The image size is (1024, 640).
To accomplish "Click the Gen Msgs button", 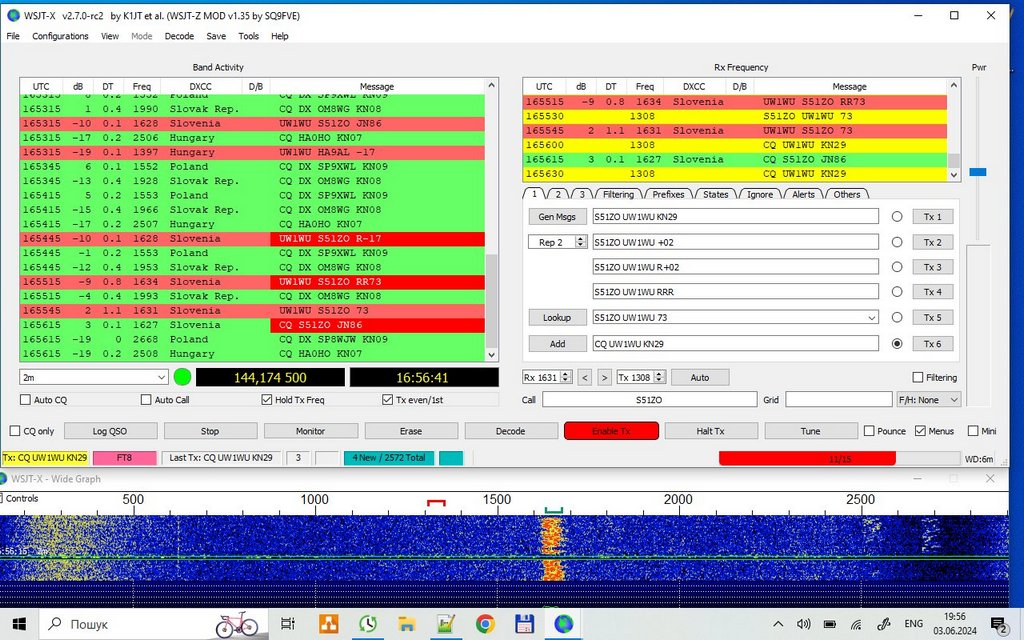I will click(x=557, y=217).
